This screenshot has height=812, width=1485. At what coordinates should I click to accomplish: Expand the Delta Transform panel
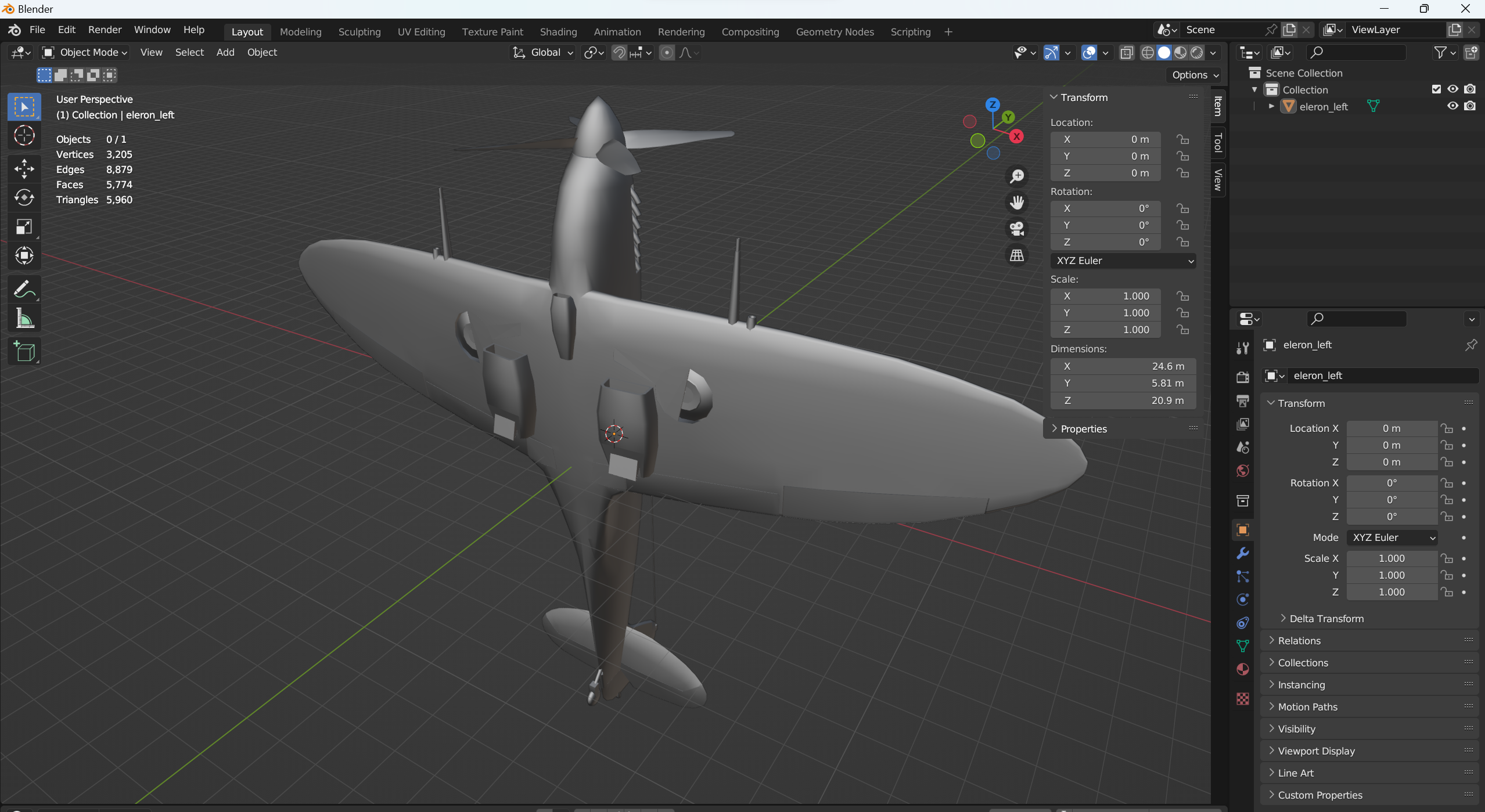coord(1326,619)
